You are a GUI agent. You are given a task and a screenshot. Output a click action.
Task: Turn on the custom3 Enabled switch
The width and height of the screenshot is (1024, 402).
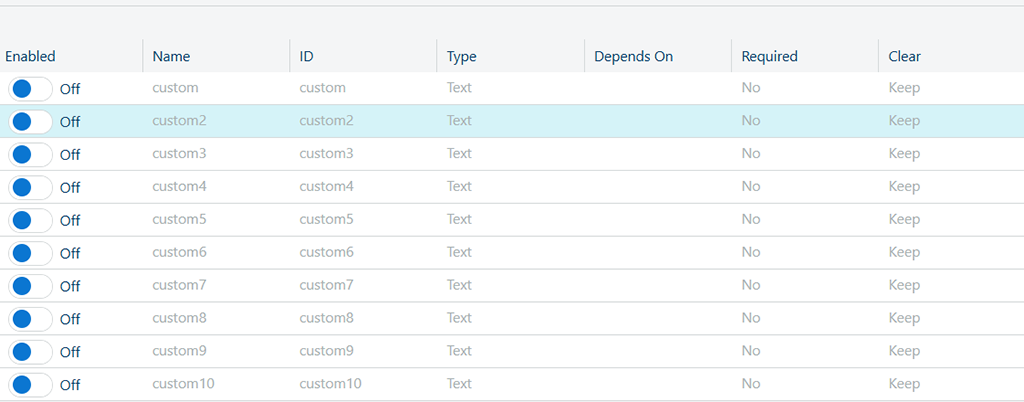click(x=30, y=155)
